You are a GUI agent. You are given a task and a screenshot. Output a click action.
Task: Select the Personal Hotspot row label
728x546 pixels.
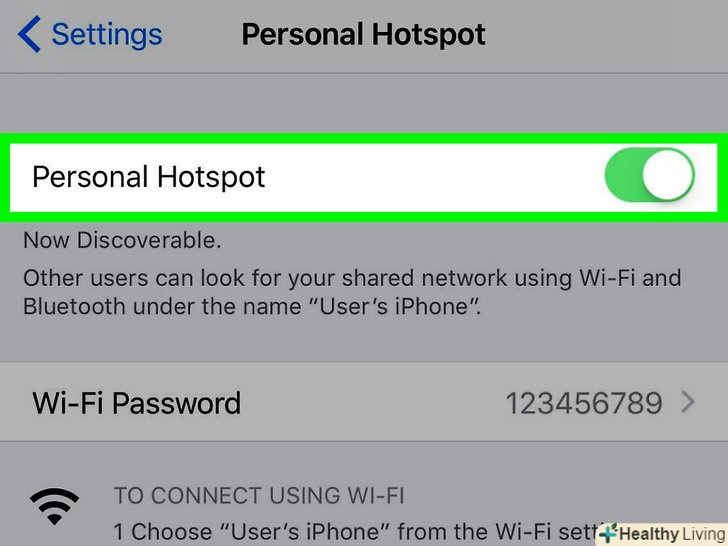149,177
